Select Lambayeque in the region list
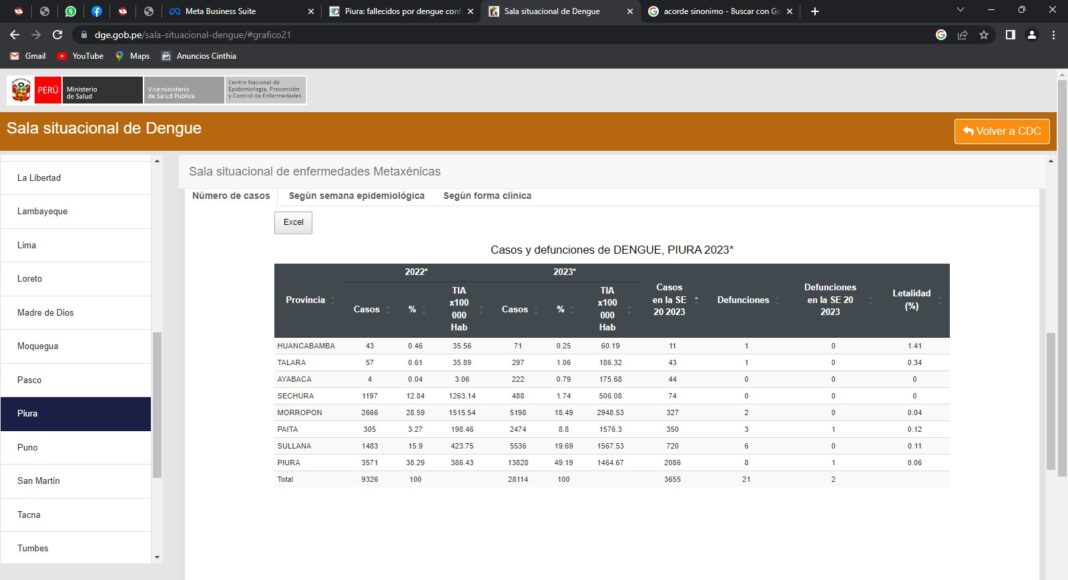This screenshot has width=1068, height=580. tap(76, 212)
